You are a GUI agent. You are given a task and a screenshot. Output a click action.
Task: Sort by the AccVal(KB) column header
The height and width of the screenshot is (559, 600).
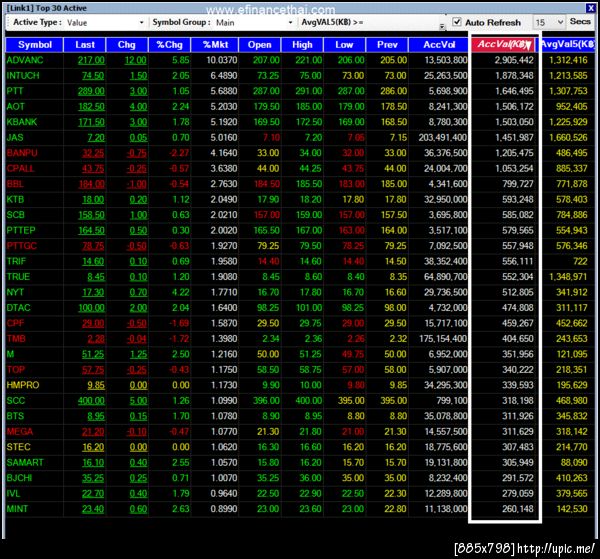pos(503,44)
